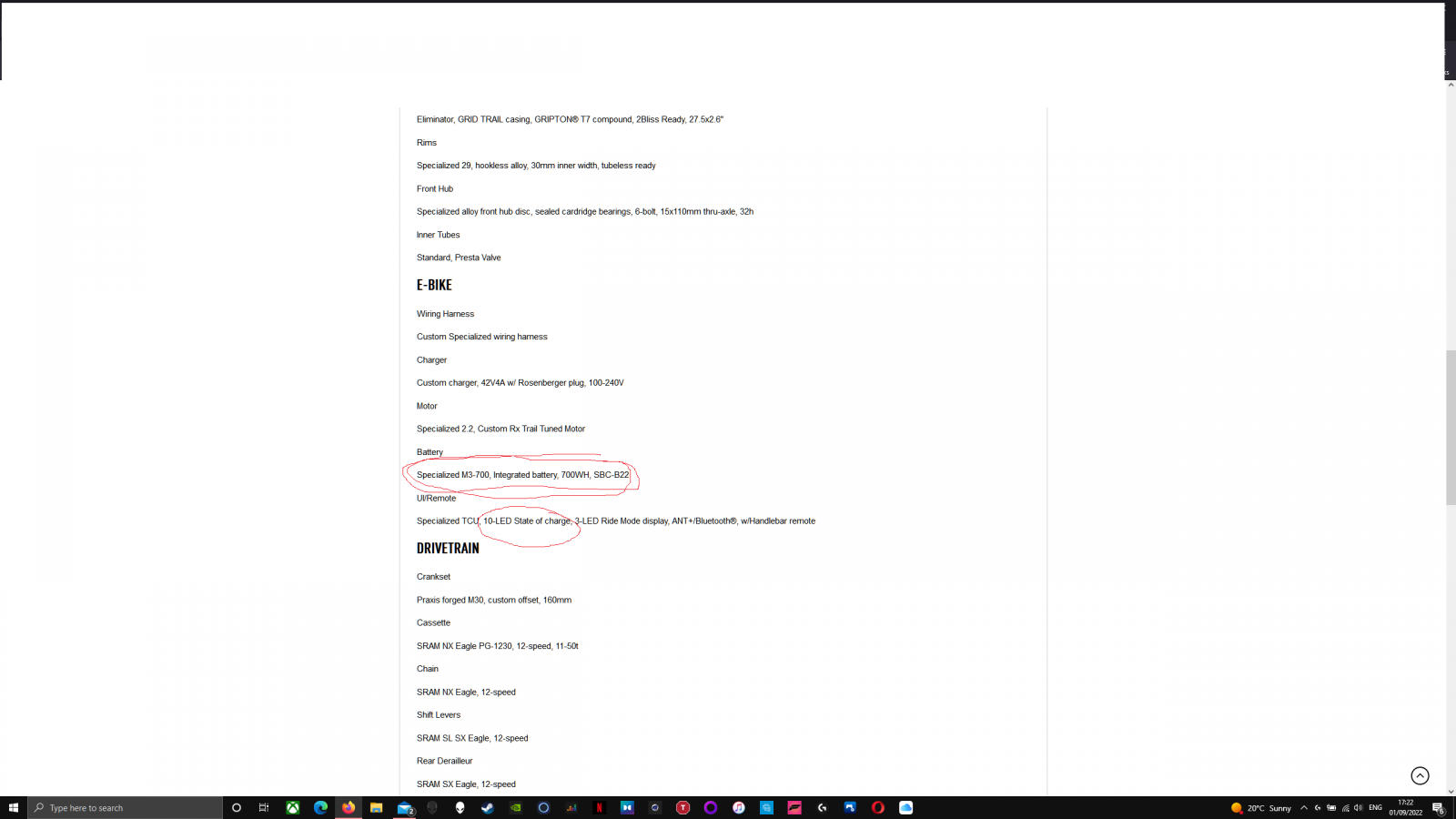Screen dimensions: 1456x819
Task: Open the Mail app in the taskbar
Action: pos(405,807)
